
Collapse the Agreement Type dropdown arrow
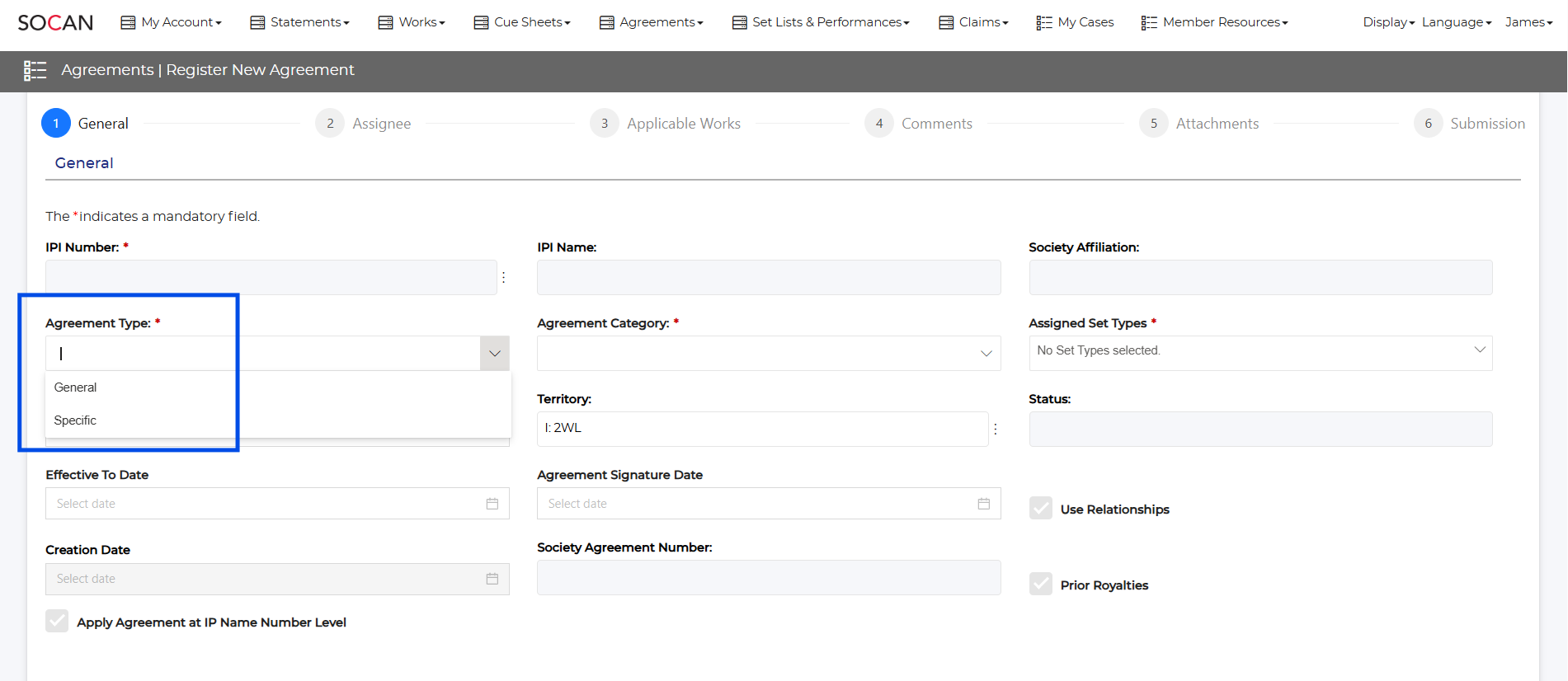tap(494, 354)
